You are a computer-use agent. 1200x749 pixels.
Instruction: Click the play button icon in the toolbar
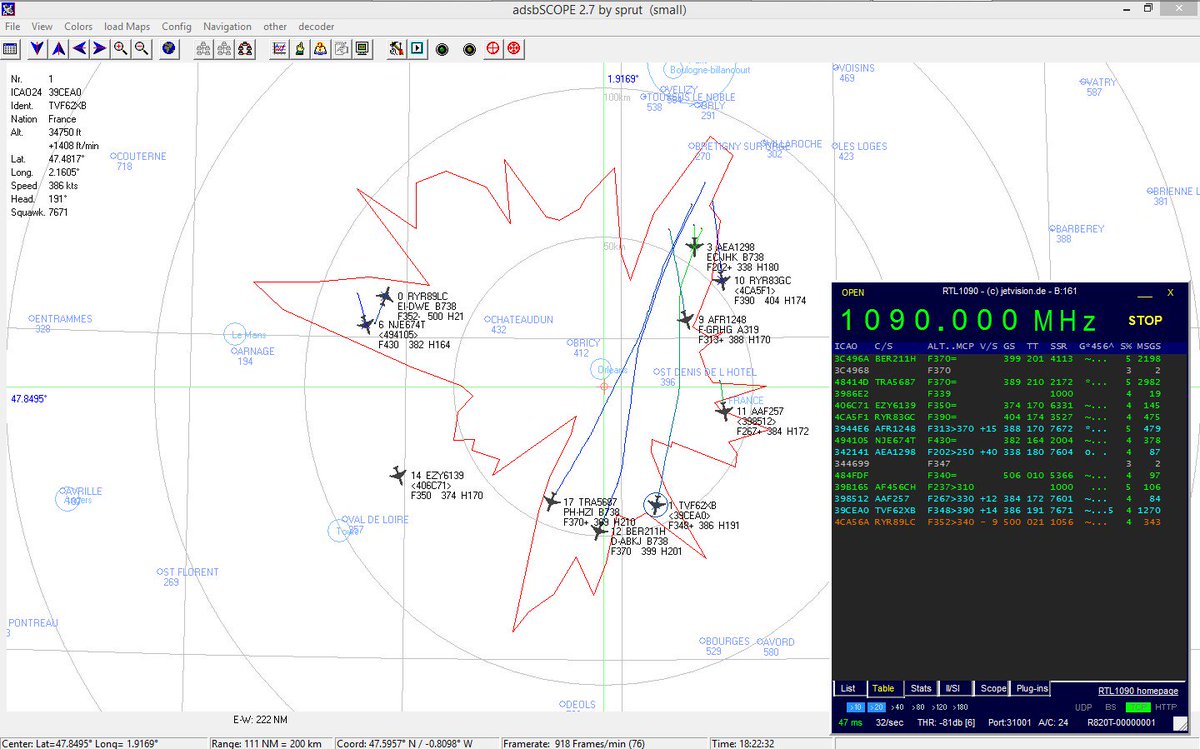click(x=417, y=47)
